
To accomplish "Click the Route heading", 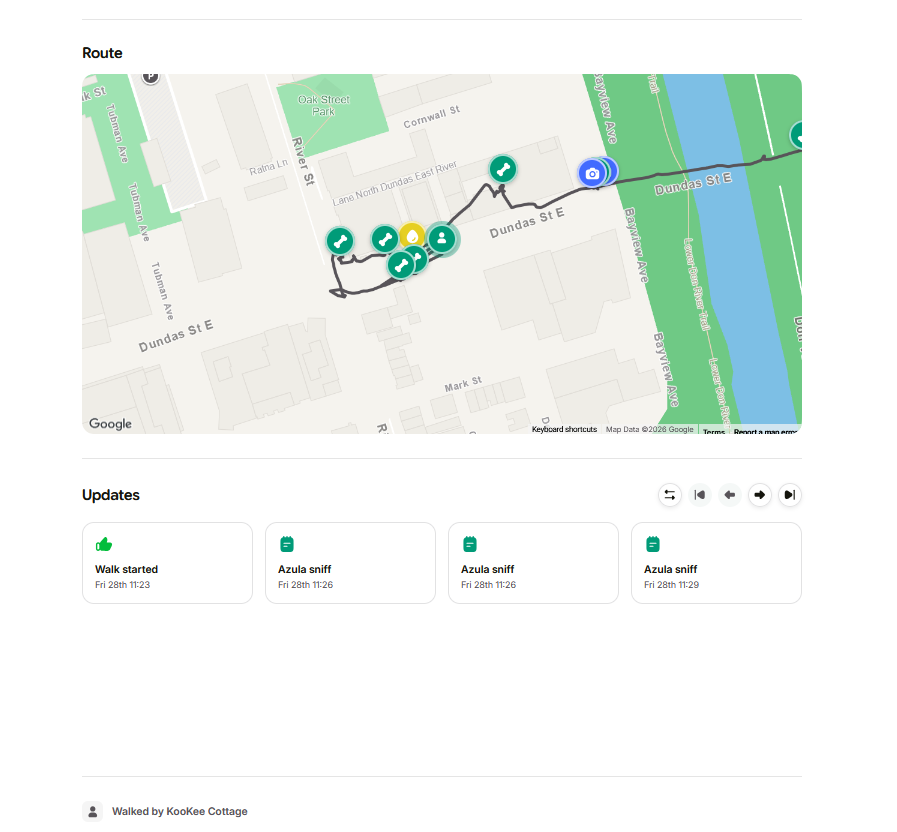I will 102,53.
